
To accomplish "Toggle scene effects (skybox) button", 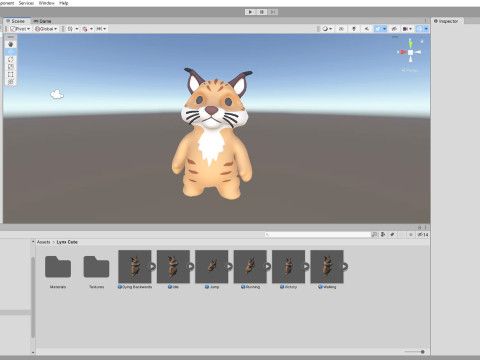I will [378, 29].
